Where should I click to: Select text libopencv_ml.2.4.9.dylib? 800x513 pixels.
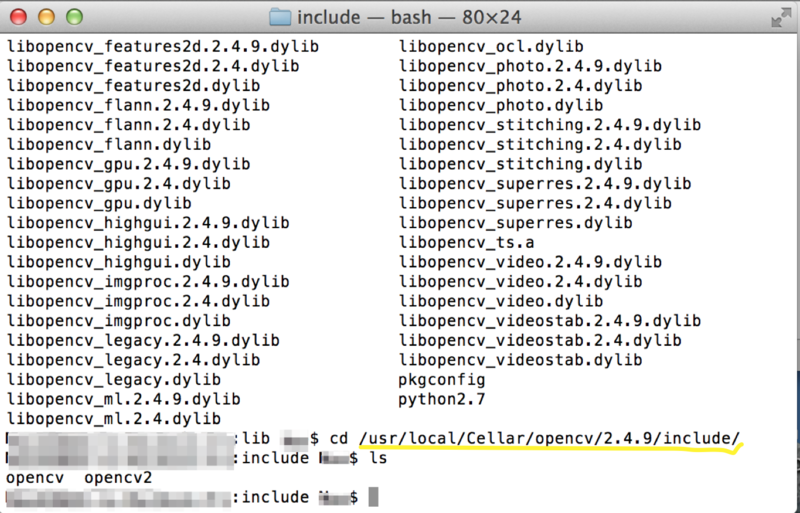[123, 399]
